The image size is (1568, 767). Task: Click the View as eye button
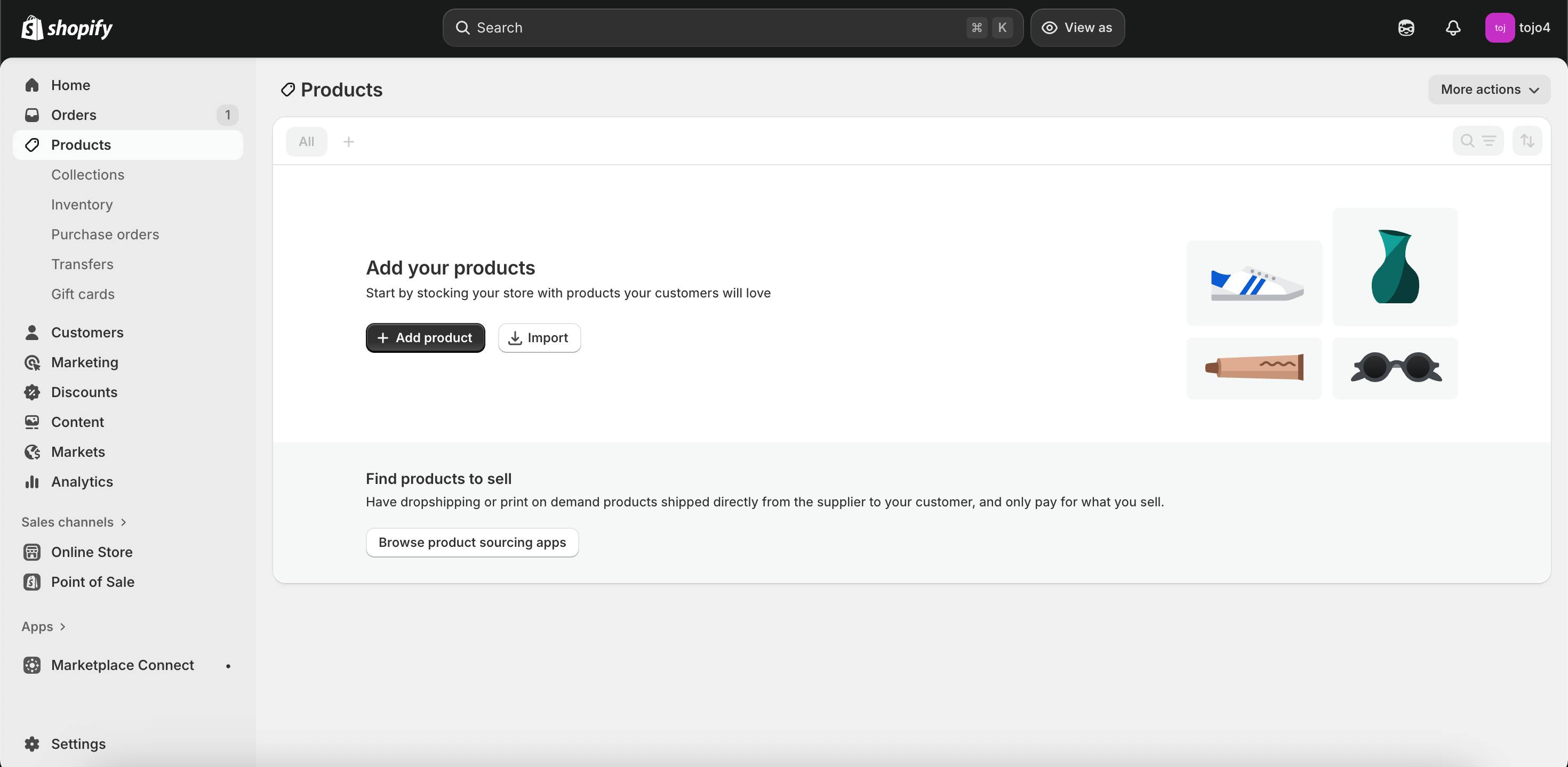[x=1077, y=28]
